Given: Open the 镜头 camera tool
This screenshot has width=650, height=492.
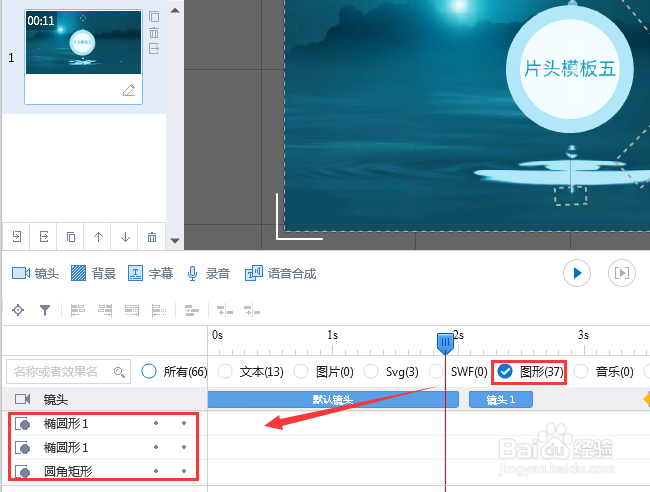Looking at the screenshot, I should [x=35, y=274].
